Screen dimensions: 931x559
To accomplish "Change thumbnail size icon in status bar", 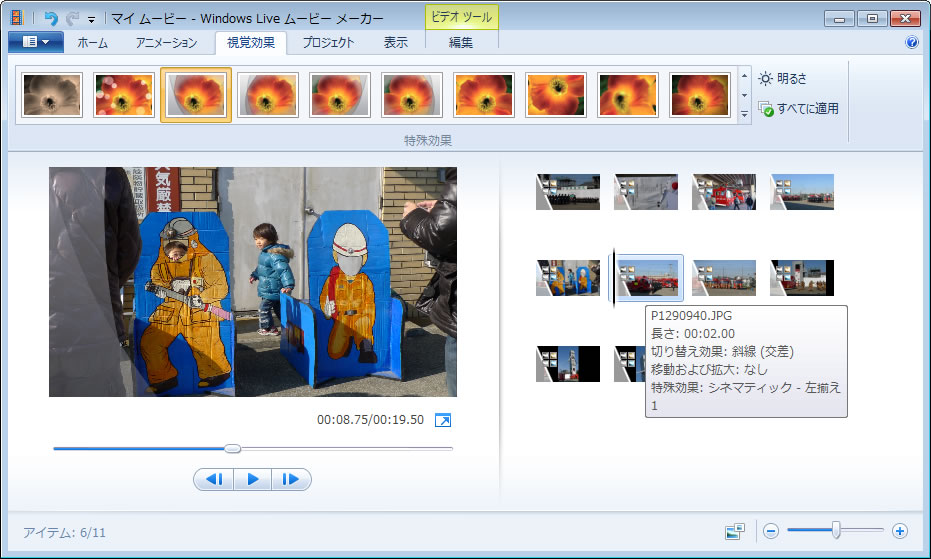I will click(736, 531).
